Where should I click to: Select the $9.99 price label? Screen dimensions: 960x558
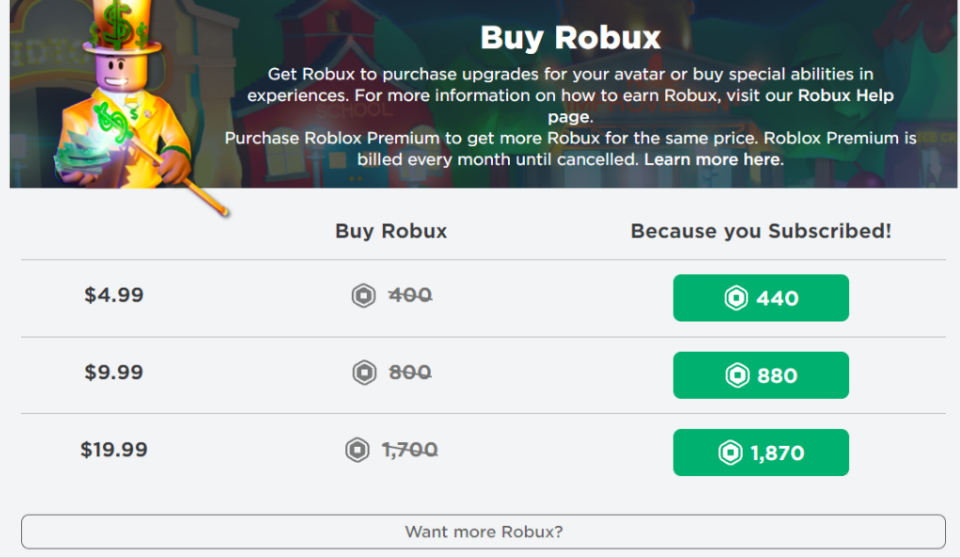click(x=114, y=372)
